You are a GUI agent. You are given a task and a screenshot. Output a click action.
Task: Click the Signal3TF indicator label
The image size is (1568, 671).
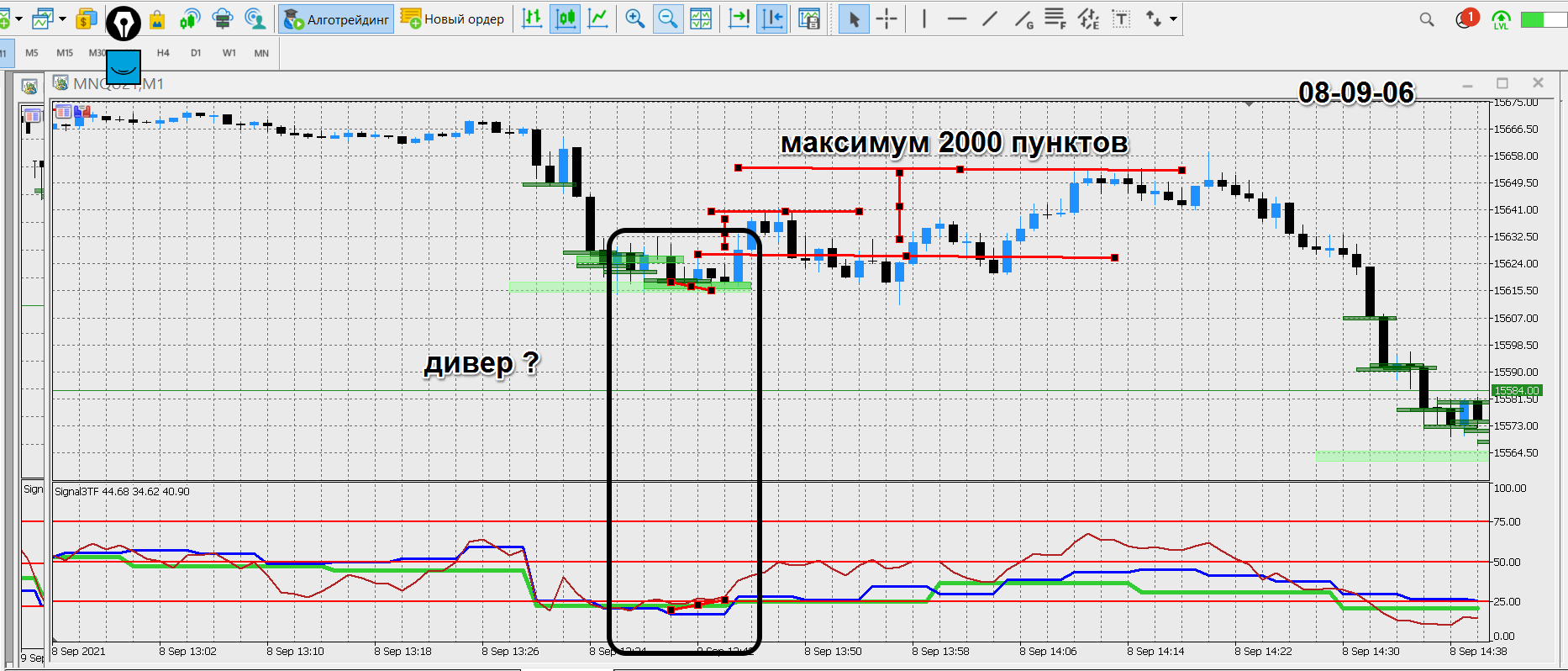(x=122, y=492)
